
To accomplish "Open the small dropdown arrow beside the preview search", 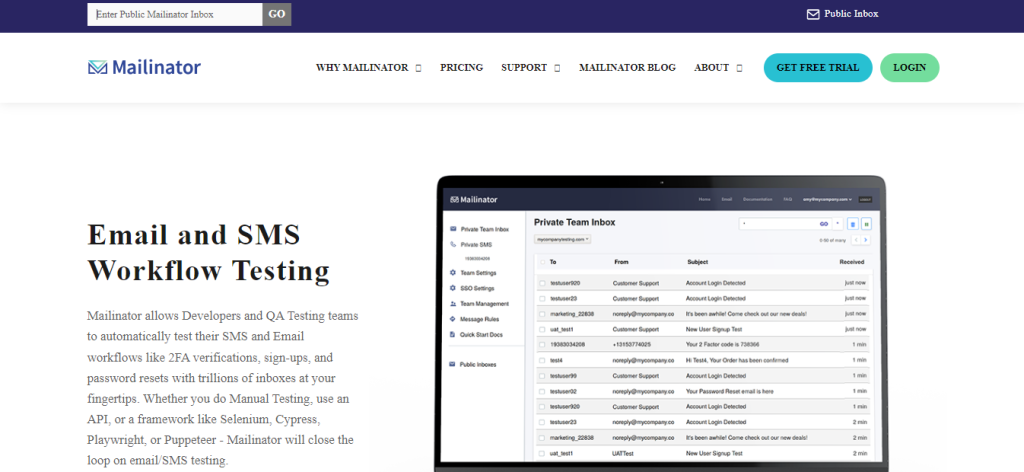I will pyautogui.click(x=838, y=223).
